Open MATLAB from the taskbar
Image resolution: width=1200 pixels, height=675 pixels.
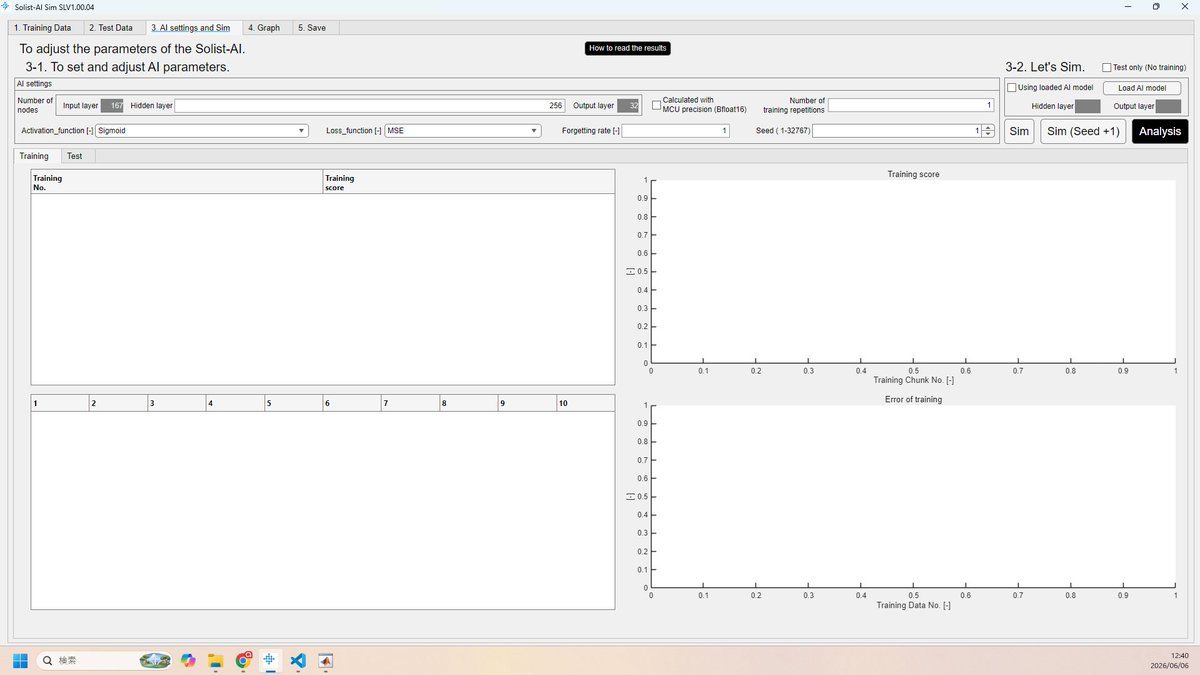tap(324, 661)
